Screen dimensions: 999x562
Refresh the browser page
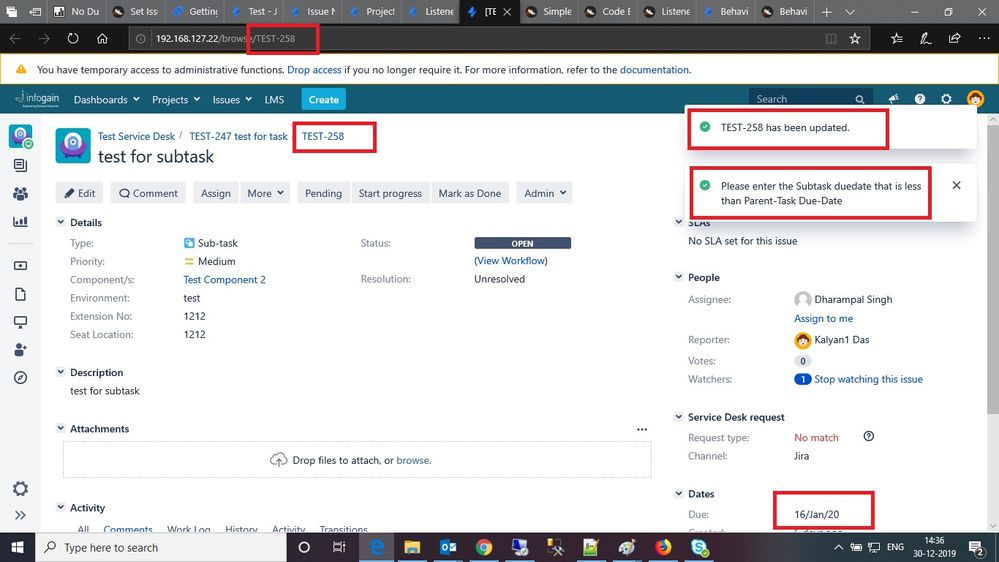tap(73, 38)
